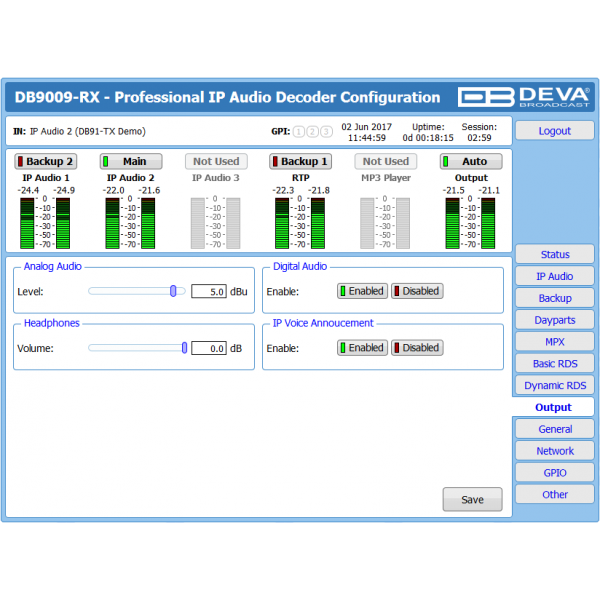
Task: Click the RTP level meter
Action: [x=300, y=223]
